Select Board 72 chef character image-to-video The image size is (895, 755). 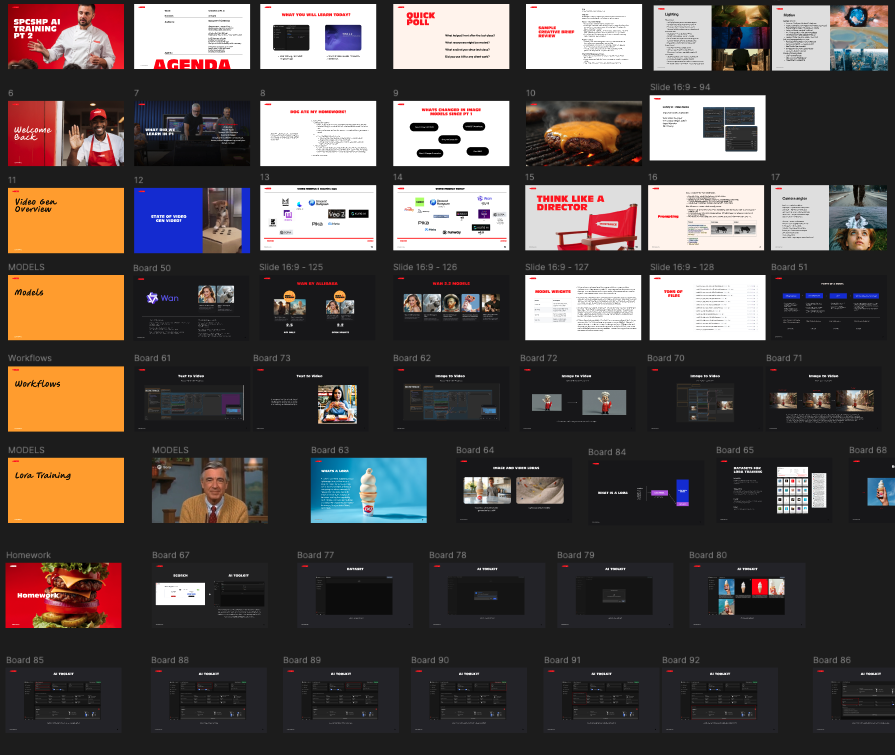[x=578, y=399]
